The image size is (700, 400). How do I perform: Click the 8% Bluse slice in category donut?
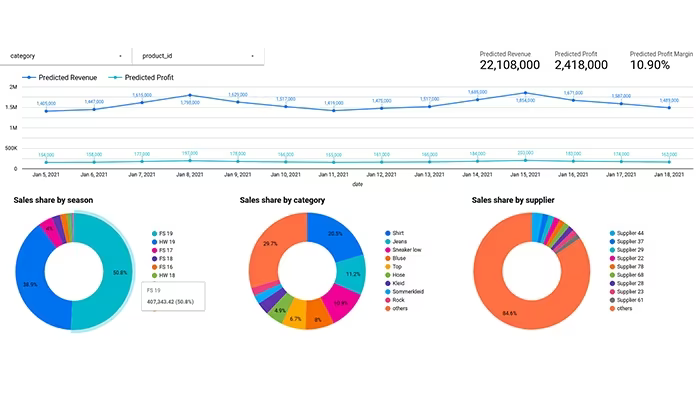pyautogui.click(x=318, y=314)
